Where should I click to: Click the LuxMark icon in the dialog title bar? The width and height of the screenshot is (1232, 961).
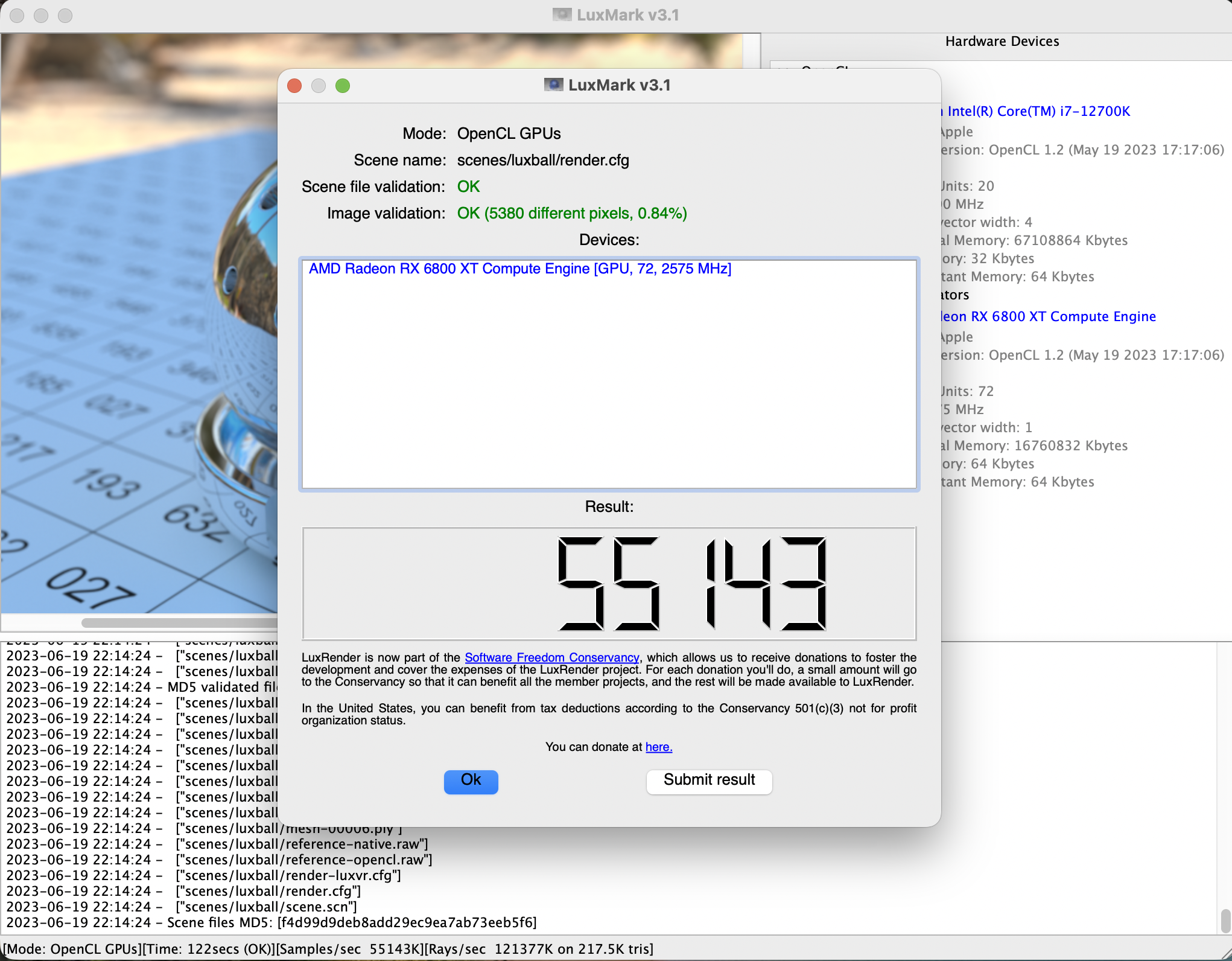[x=553, y=85]
